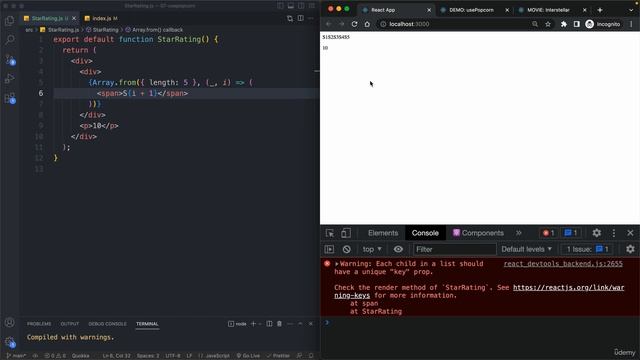Open the console settings gear
This screenshot has width=640, height=360.
[630, 249]
